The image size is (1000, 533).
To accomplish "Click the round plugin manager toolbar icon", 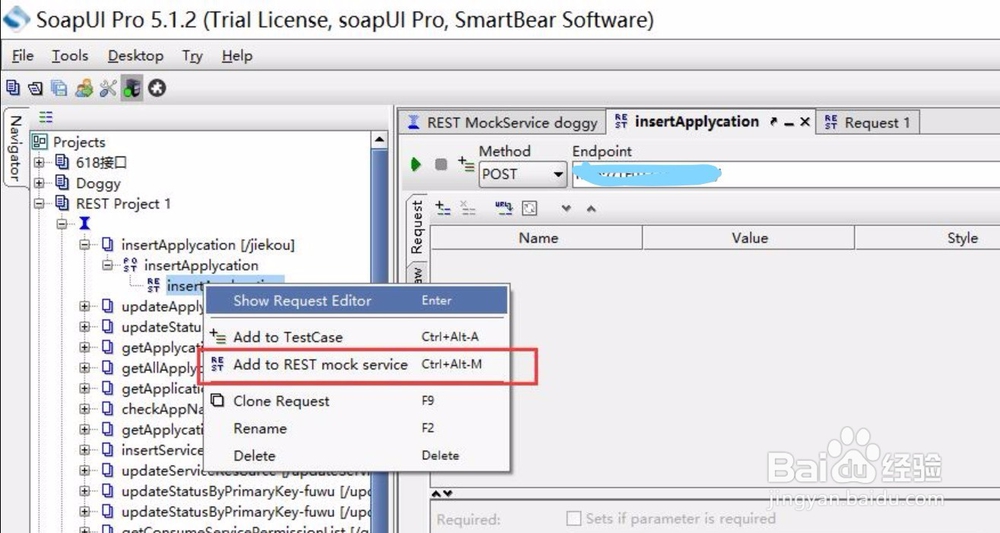I will pos(157,88).
